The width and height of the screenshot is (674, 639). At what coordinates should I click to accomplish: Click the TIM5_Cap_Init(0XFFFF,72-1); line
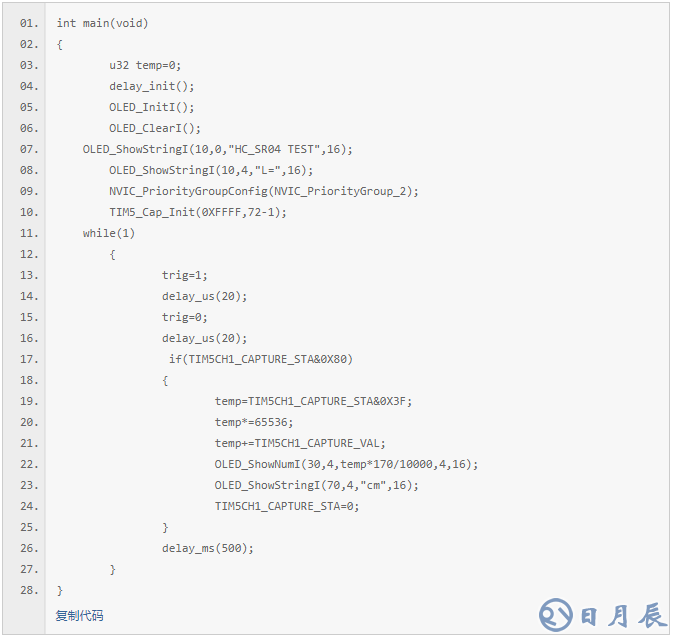[x=198, y=212]
